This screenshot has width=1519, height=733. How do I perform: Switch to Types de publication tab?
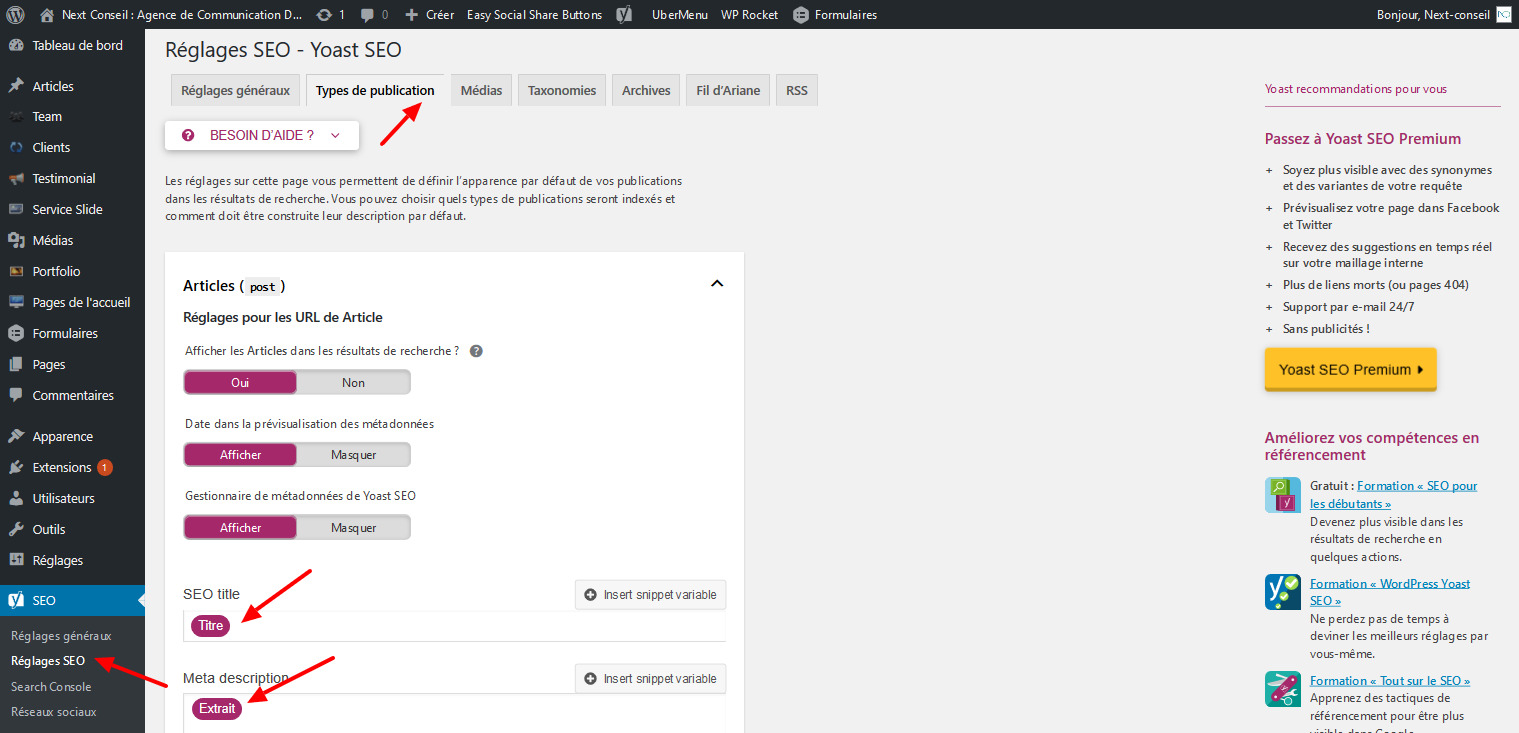coord(375,90)
